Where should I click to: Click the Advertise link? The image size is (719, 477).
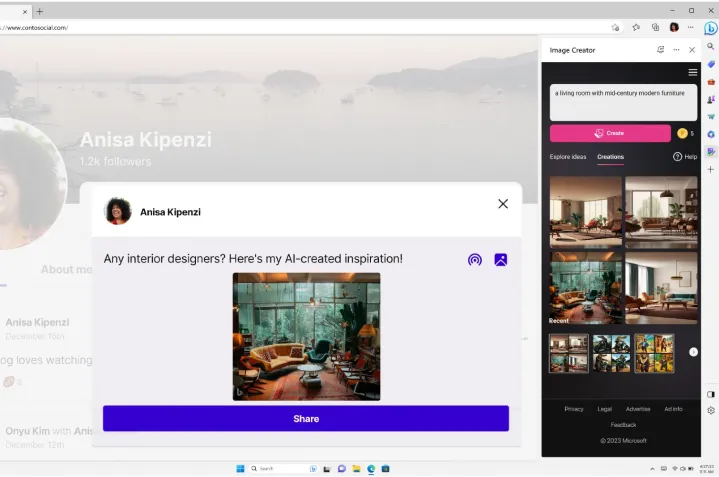click(638, 409)
